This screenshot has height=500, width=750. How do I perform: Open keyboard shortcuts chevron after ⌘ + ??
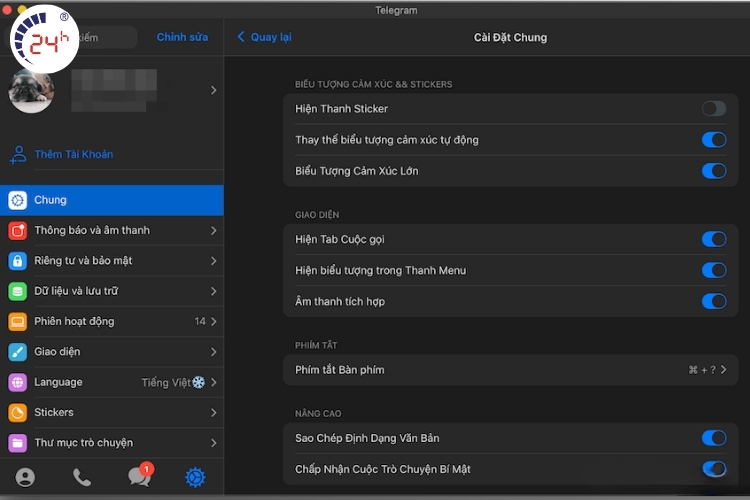click(724, 369)
